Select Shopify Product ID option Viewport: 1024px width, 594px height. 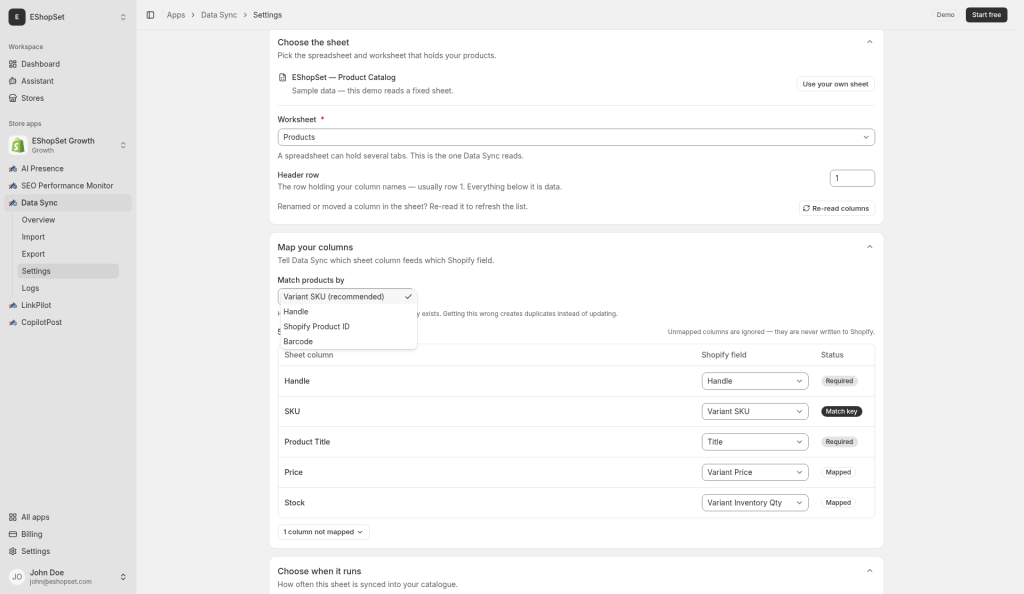point(347,326)
